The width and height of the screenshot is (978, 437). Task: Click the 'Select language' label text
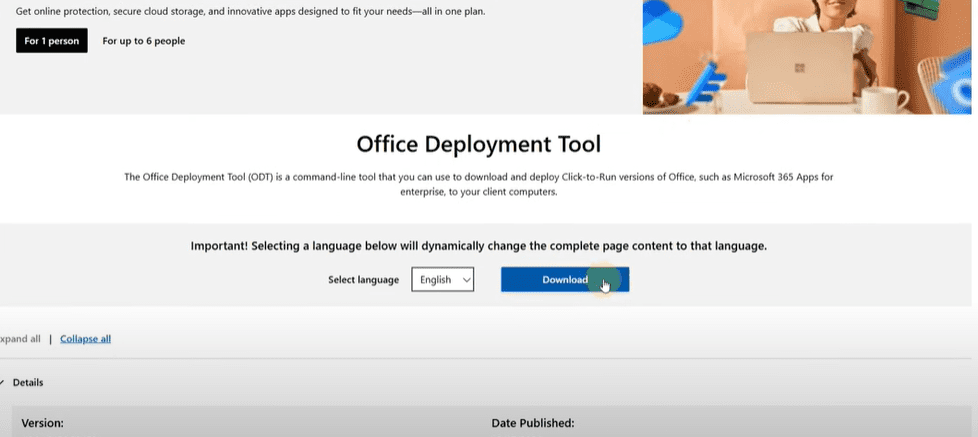pyautogui.click(x=363, y=280)
